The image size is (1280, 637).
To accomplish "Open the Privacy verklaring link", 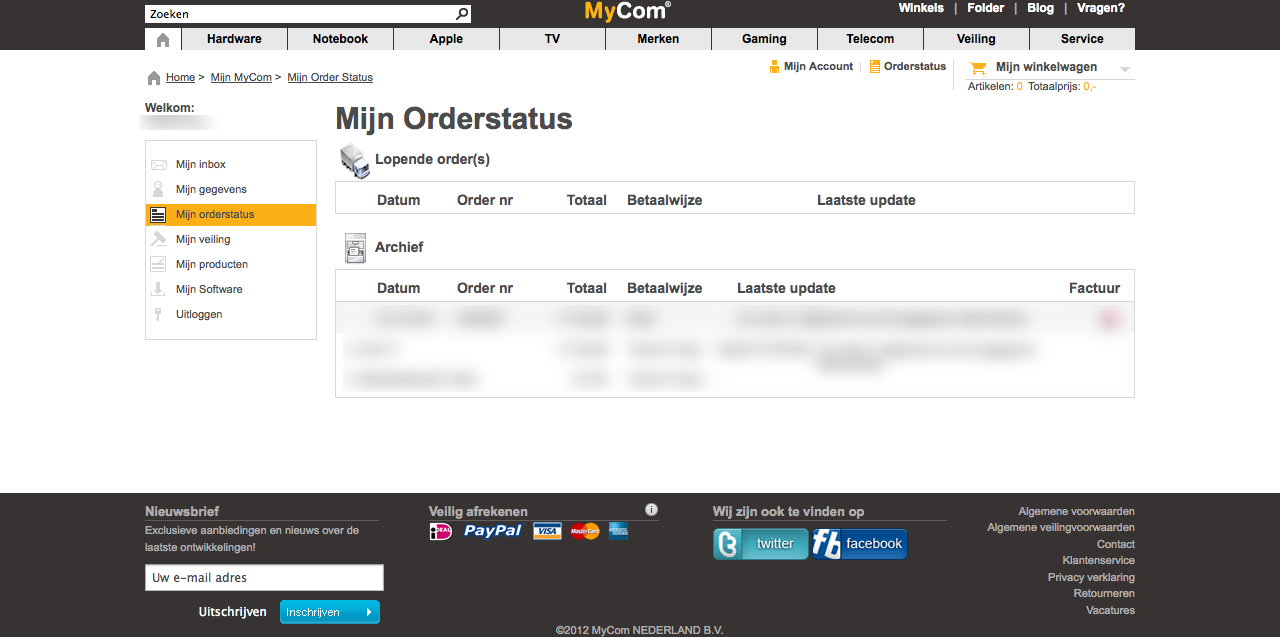I will tap(1091, 578).
